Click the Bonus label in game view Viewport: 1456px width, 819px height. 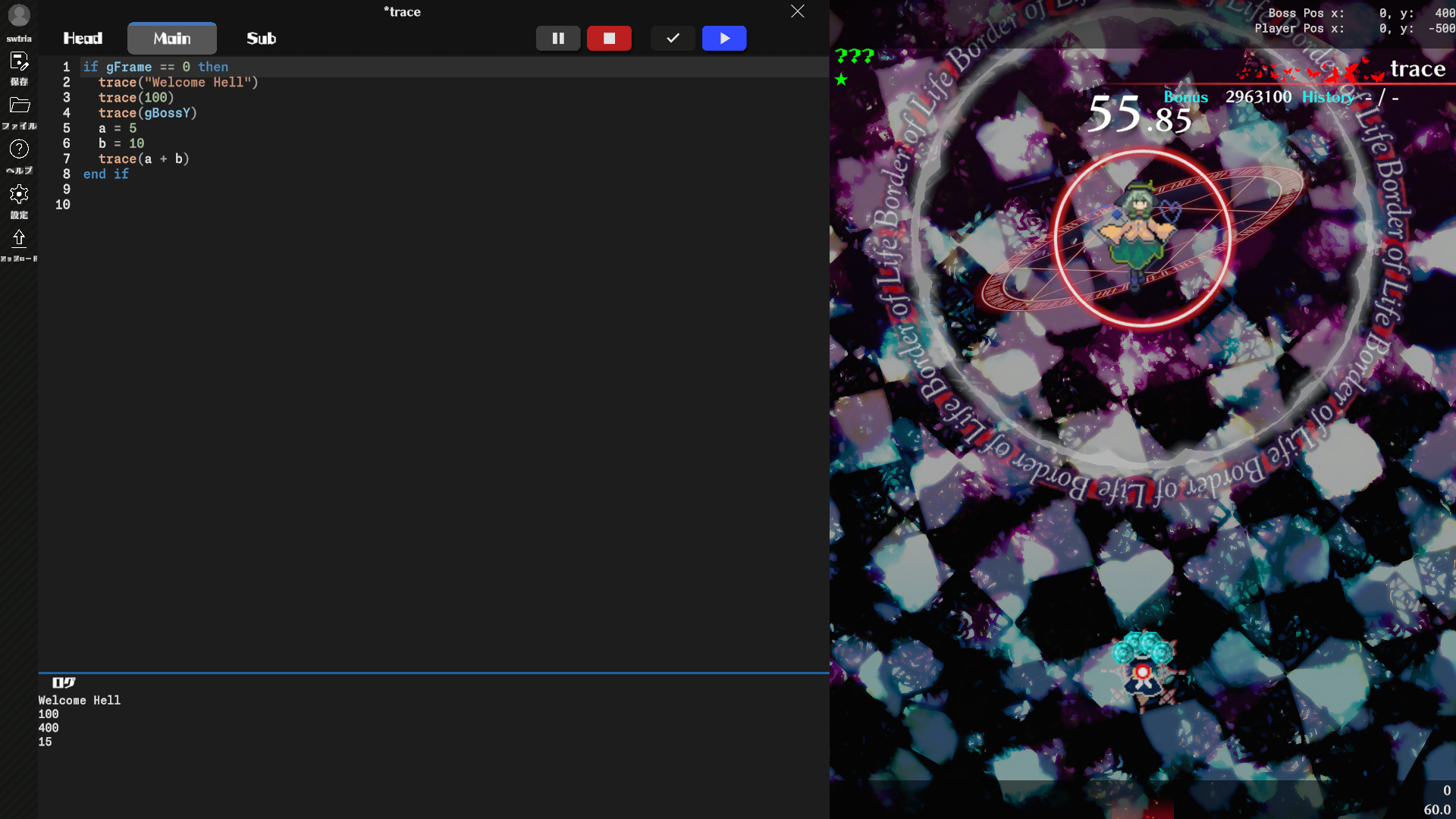click(x=1186, y=97)
